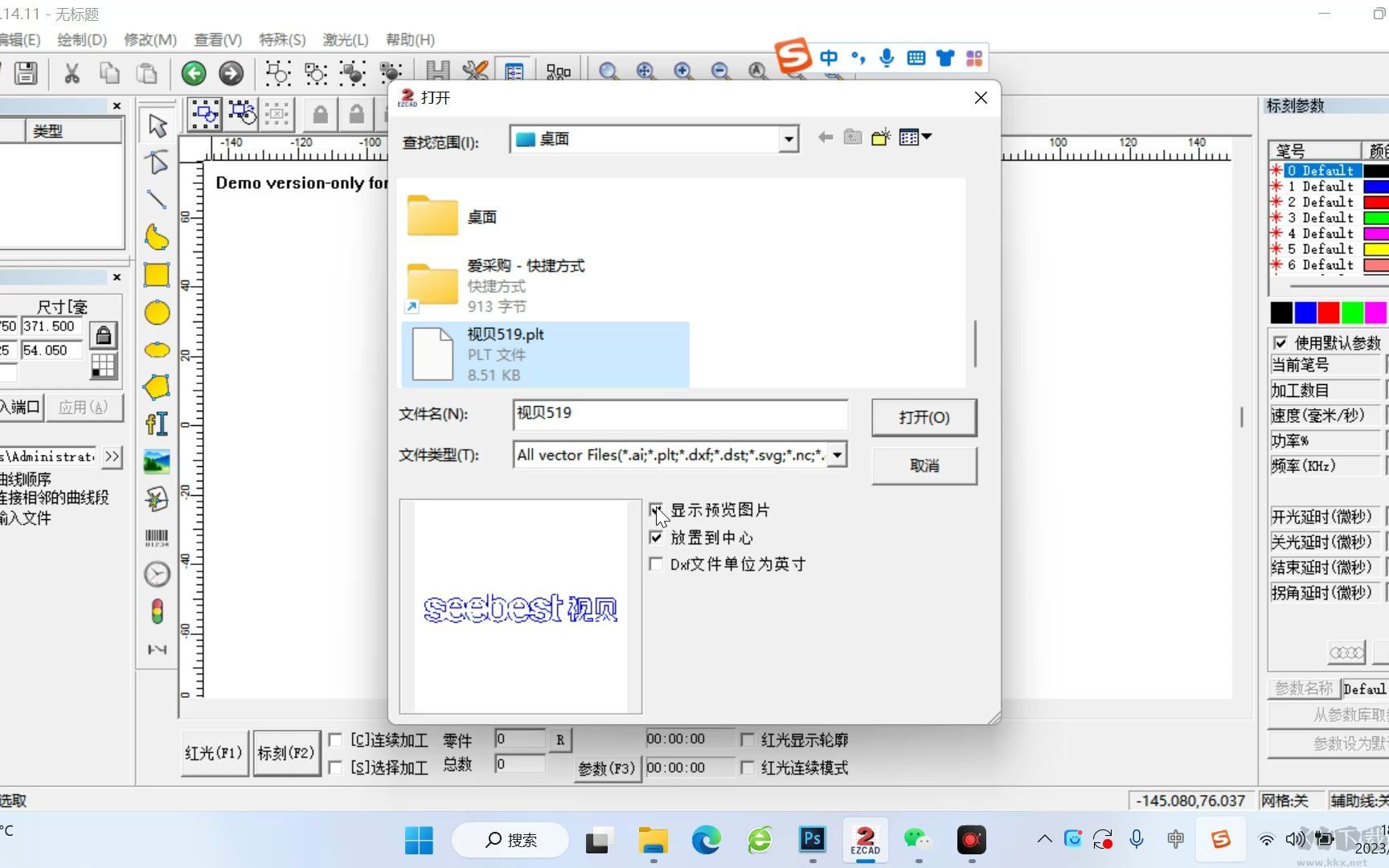
Task: Enable 显示预览图片 preview checkbox
Action: [656, 510]
